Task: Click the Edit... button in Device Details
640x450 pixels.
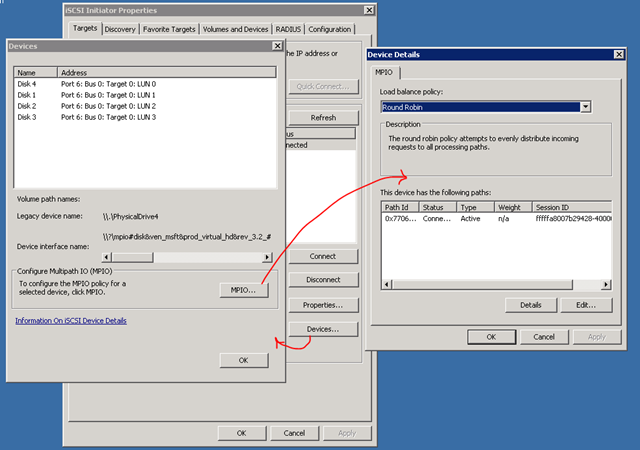Action: coord(586,305)
